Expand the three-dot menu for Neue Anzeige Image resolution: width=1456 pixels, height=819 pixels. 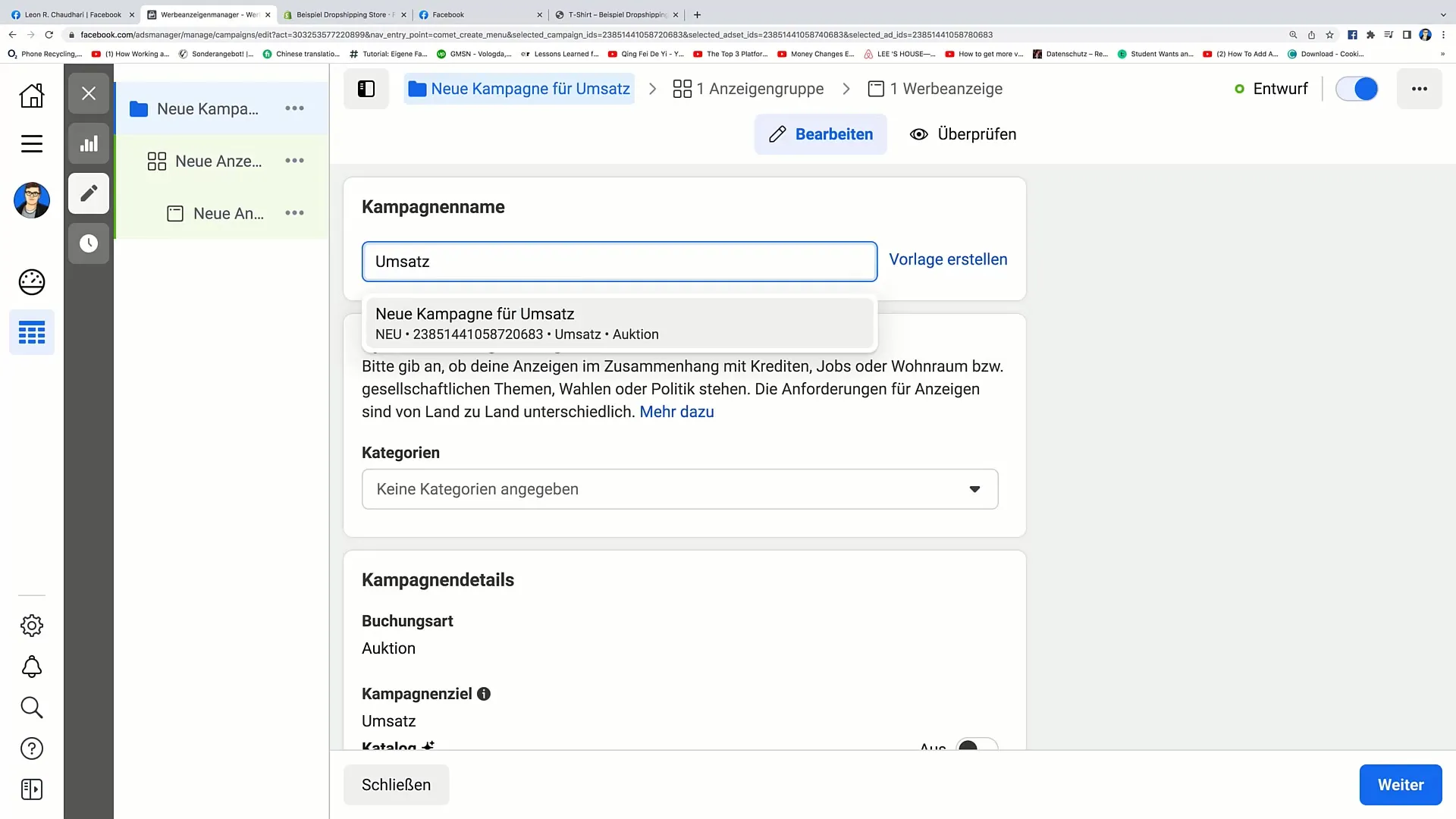tap(296, 213)
